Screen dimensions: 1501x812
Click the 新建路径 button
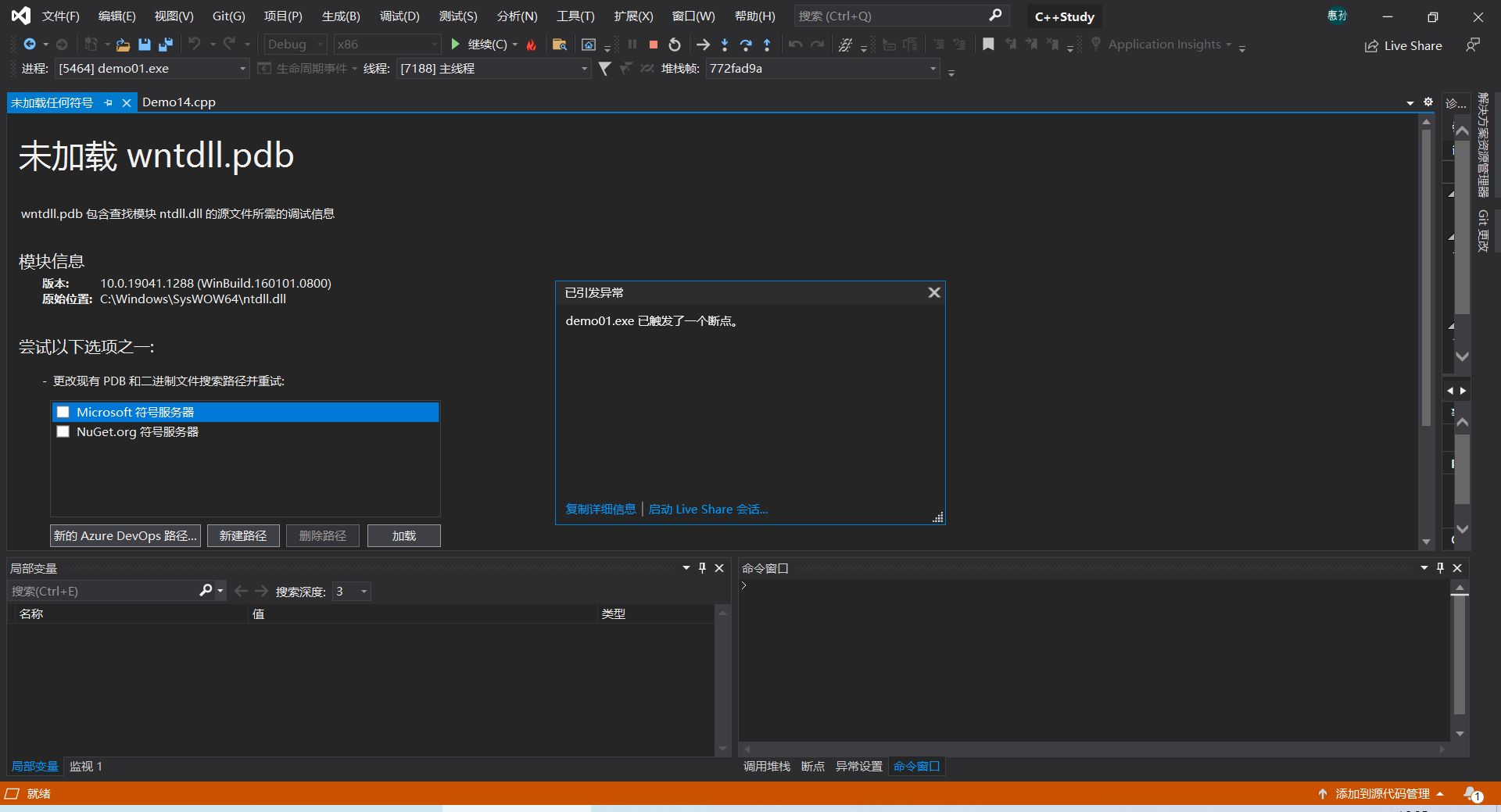(x=243, y=536)
